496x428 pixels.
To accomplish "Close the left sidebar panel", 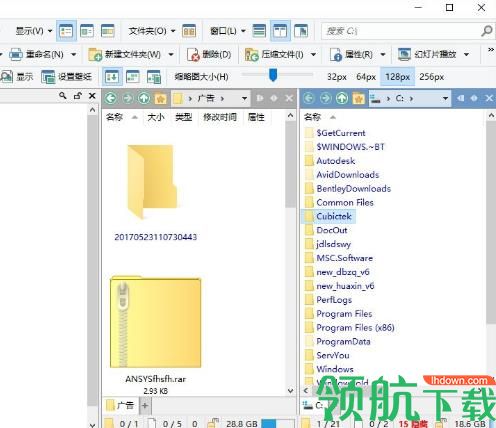I will pos(92,96).
